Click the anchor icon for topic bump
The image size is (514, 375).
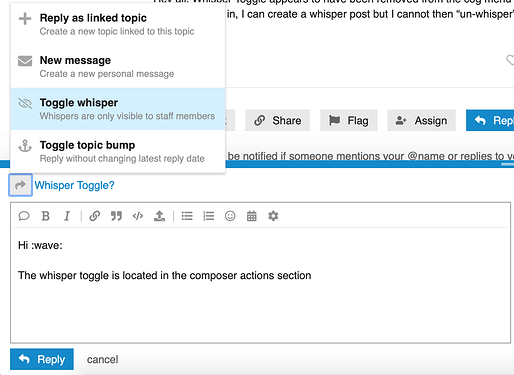click(x=25, y=146)
